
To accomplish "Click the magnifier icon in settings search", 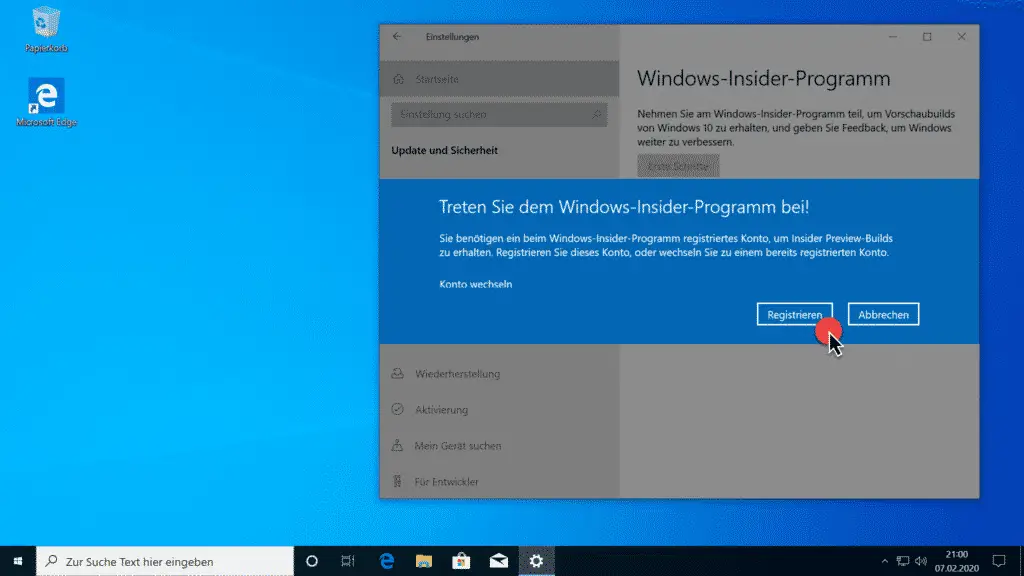I will pyautogui.click(x=596, y=114).
